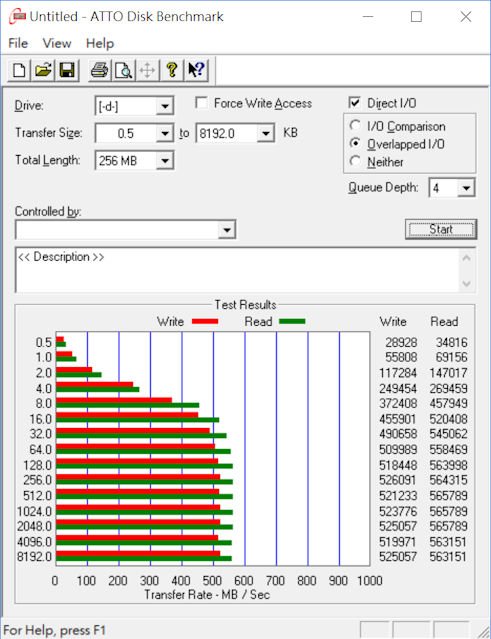
Task: Open the File menu
Action: pyautogui.click(x=18, y=43)
